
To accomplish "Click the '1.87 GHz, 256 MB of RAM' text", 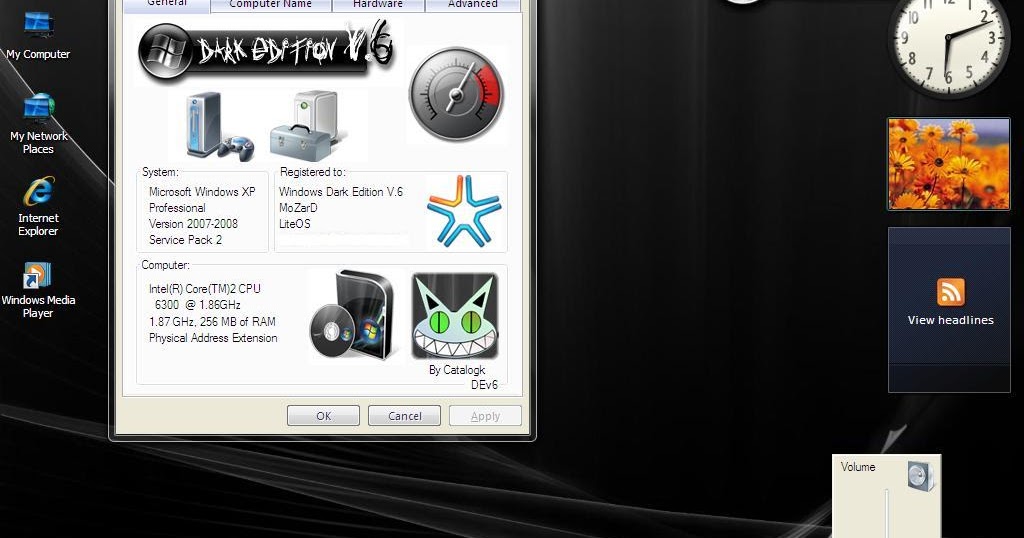I will click(x=212, y=322).
